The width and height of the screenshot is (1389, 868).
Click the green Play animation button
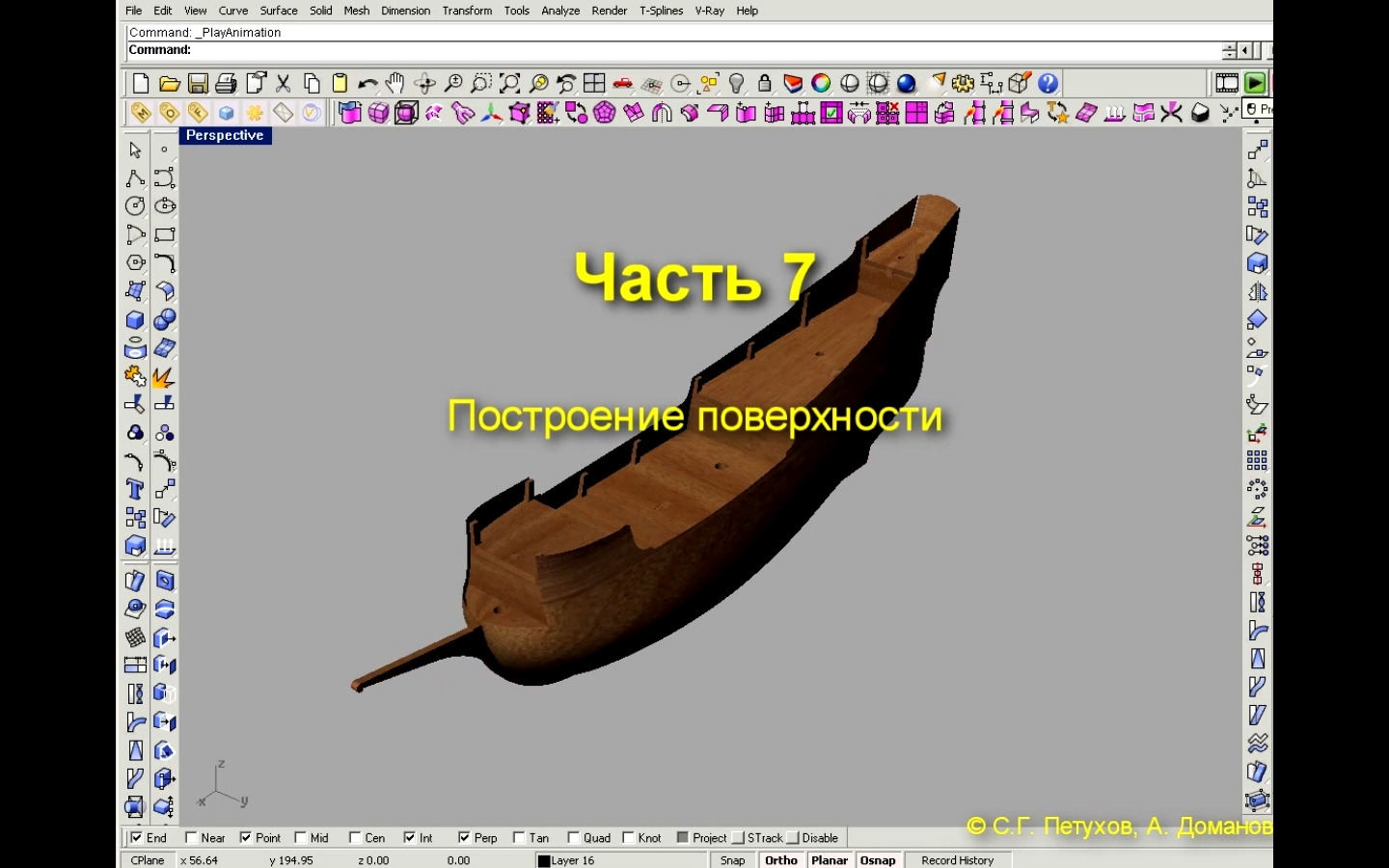[1255, 84]
